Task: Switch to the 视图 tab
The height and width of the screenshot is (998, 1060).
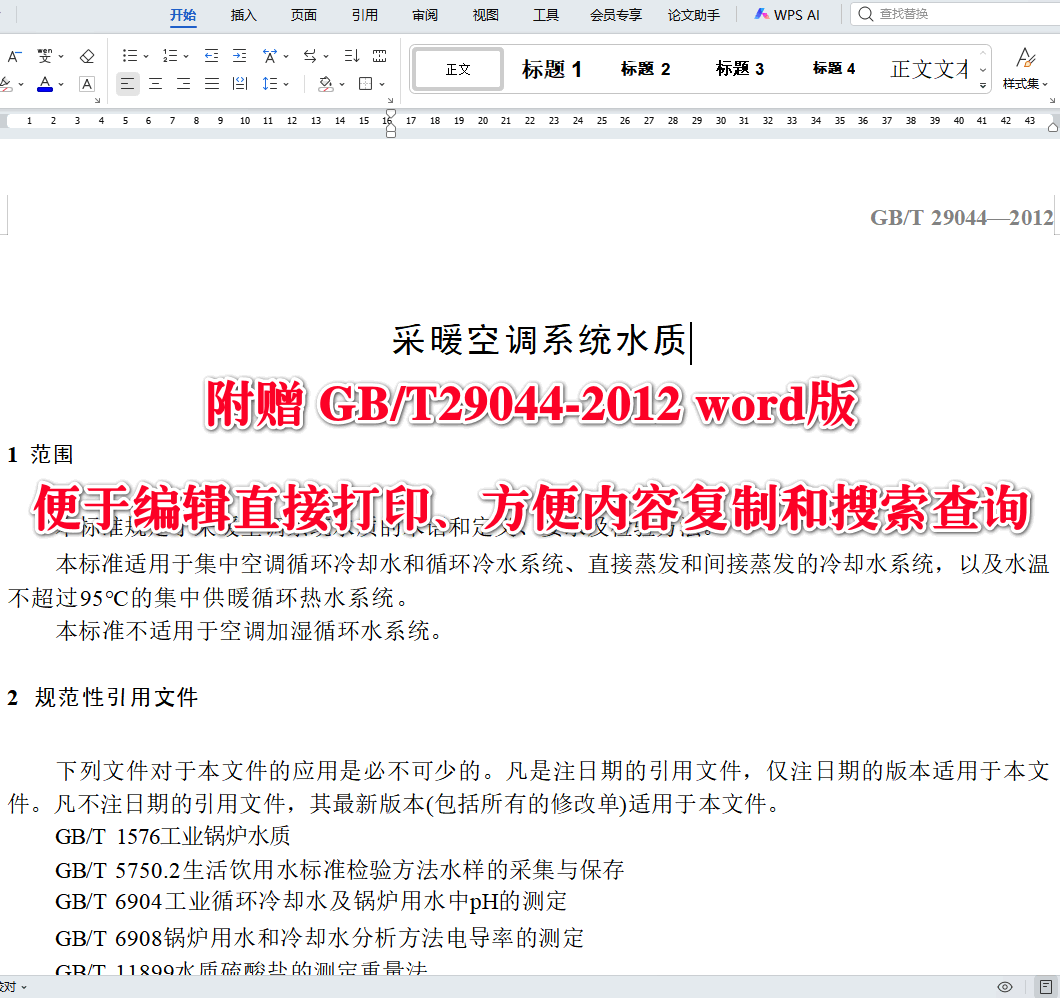Action: (x=485, y=15)
